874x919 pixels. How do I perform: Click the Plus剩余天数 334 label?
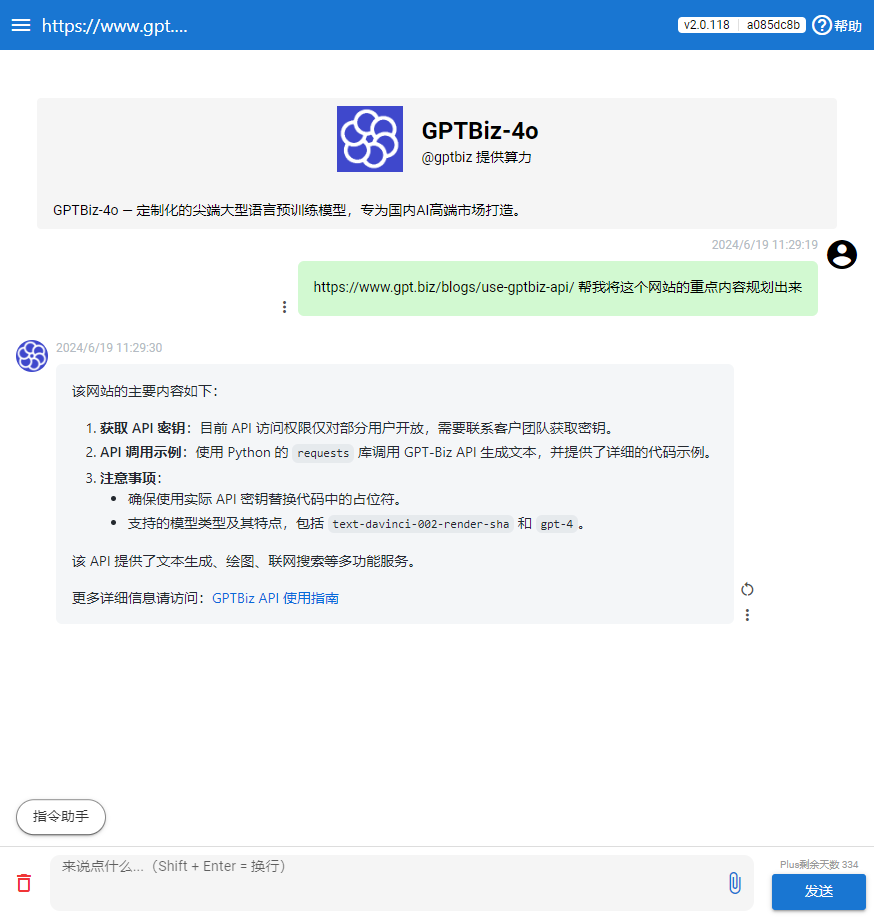point(818,864)
